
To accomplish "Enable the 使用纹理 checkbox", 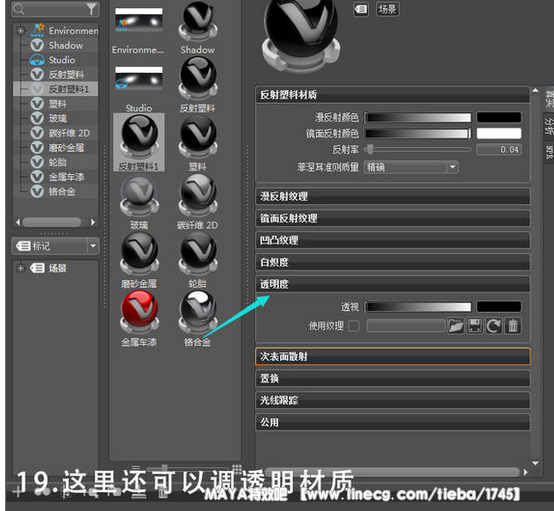I will point(354,326).
